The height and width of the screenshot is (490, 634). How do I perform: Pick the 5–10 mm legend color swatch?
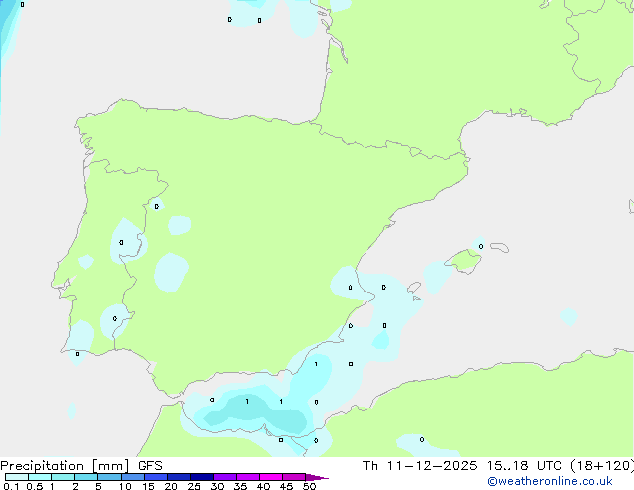tap(109, 477)
